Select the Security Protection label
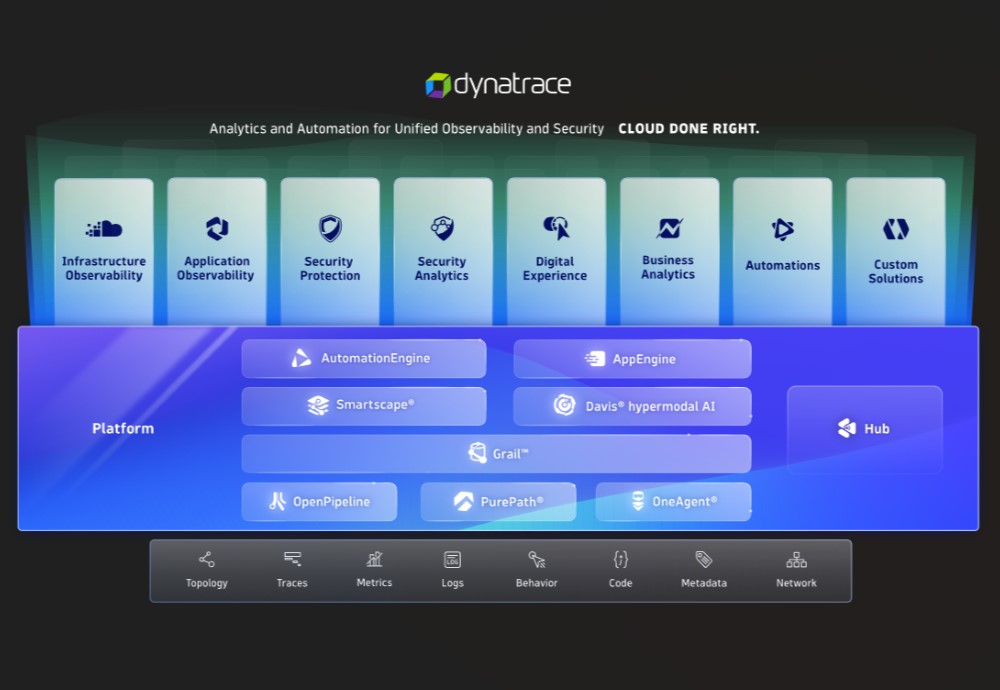Viewport: 1000px width, 690px height. click(330, 268)
